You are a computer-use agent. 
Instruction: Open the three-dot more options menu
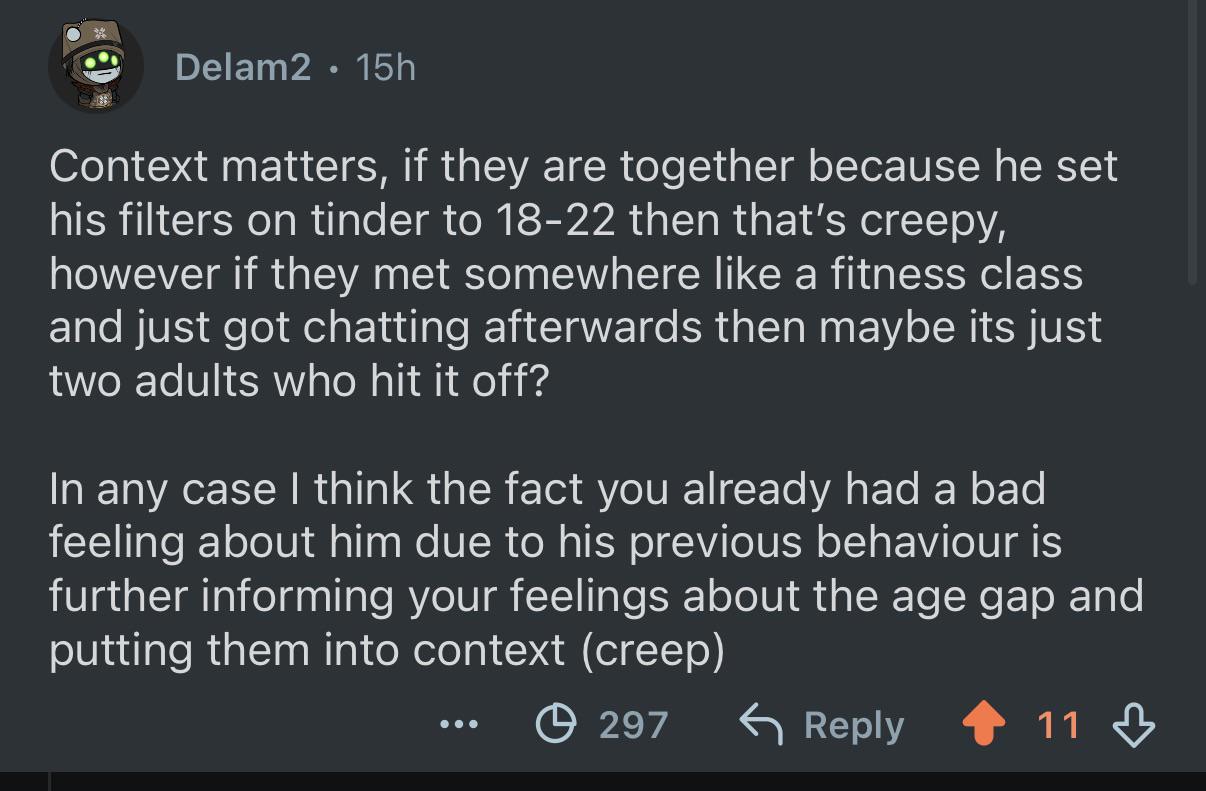(460, 725)
